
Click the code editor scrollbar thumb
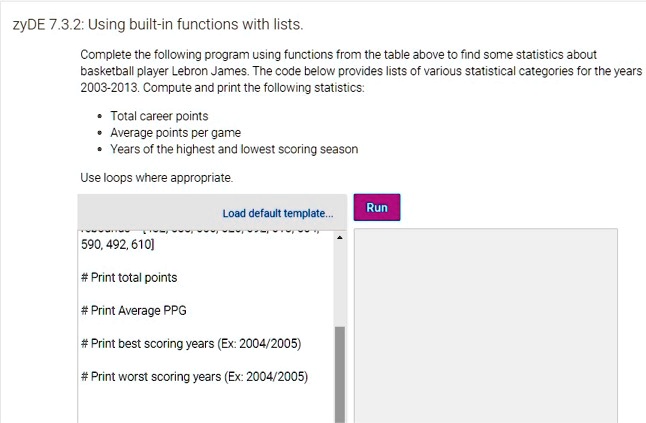(340, 375)
